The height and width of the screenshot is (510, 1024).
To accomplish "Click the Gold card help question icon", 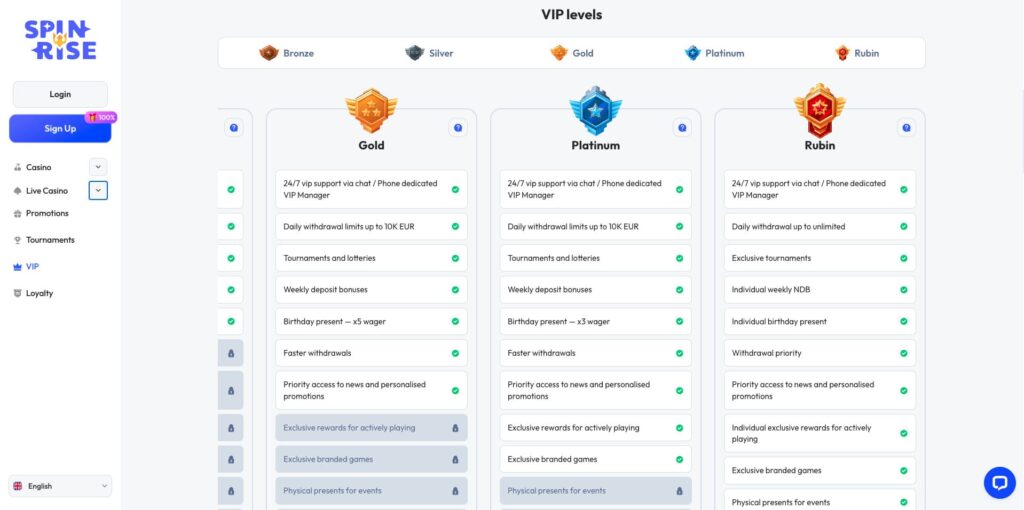I will click(457, 128).
